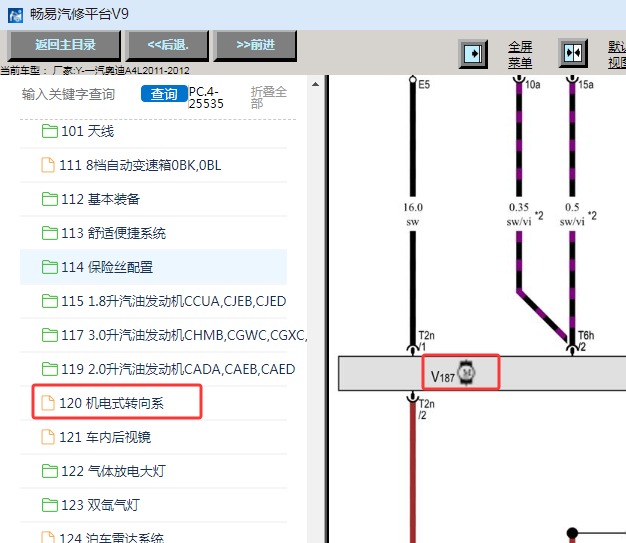This screenshot has height=543, width=626.
Task: Open the 全屏菜单 link
Action: (x=520, y=55)
